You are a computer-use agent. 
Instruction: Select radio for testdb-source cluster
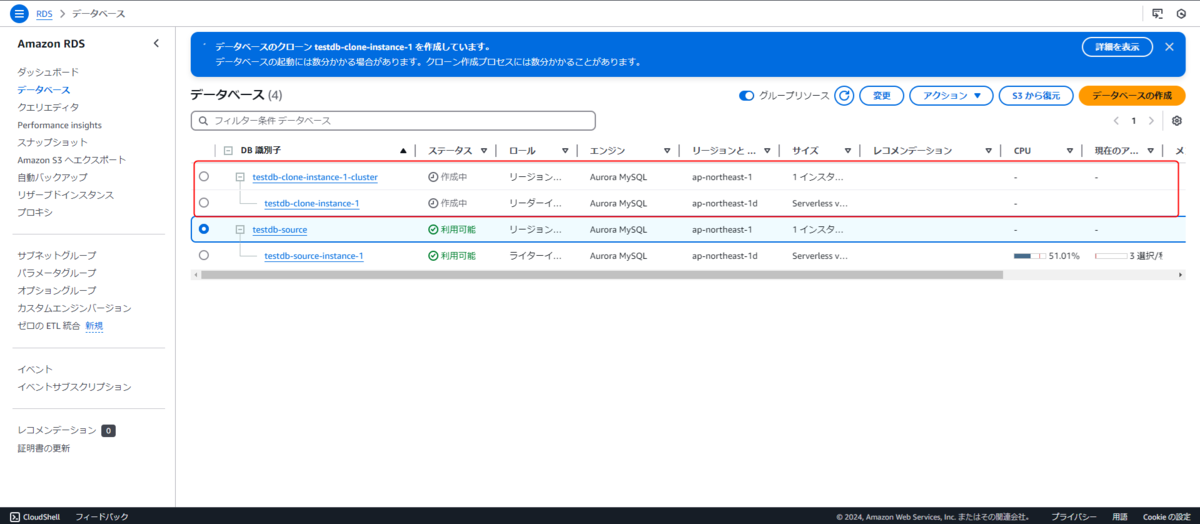[204, 229]
